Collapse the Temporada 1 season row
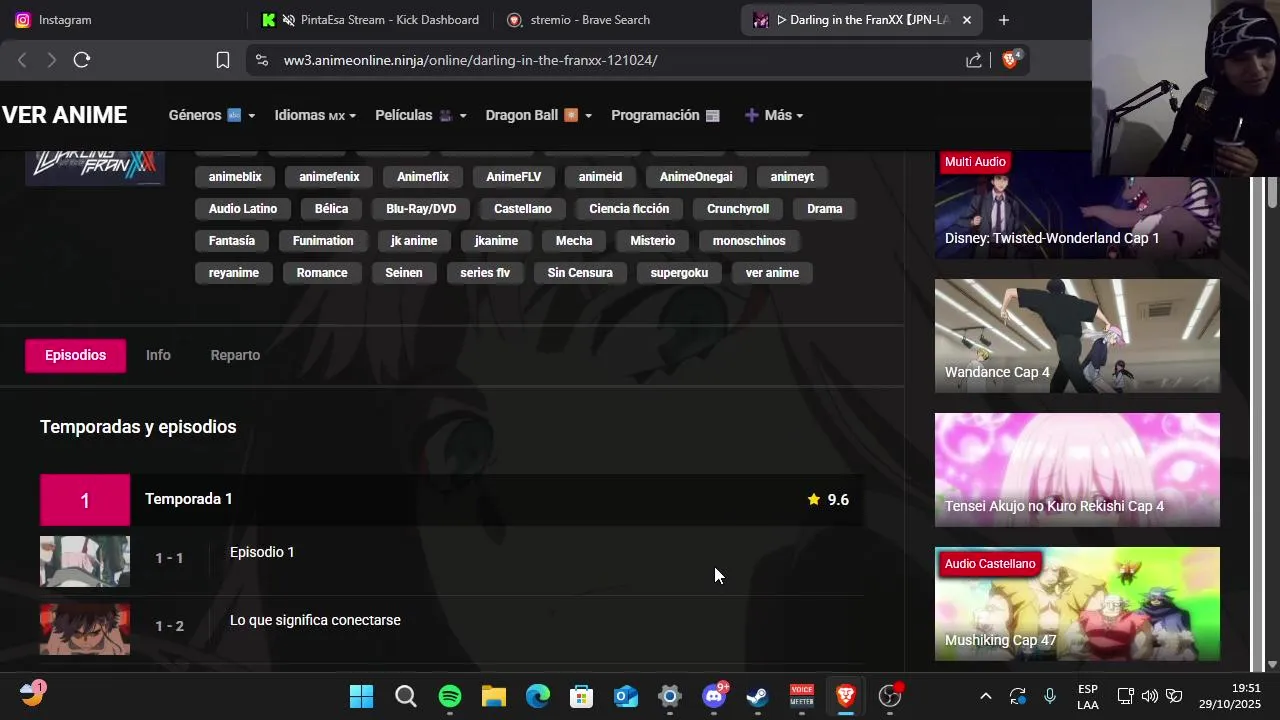Viewport: 1280px width, 720px height. tap(452, 499)
